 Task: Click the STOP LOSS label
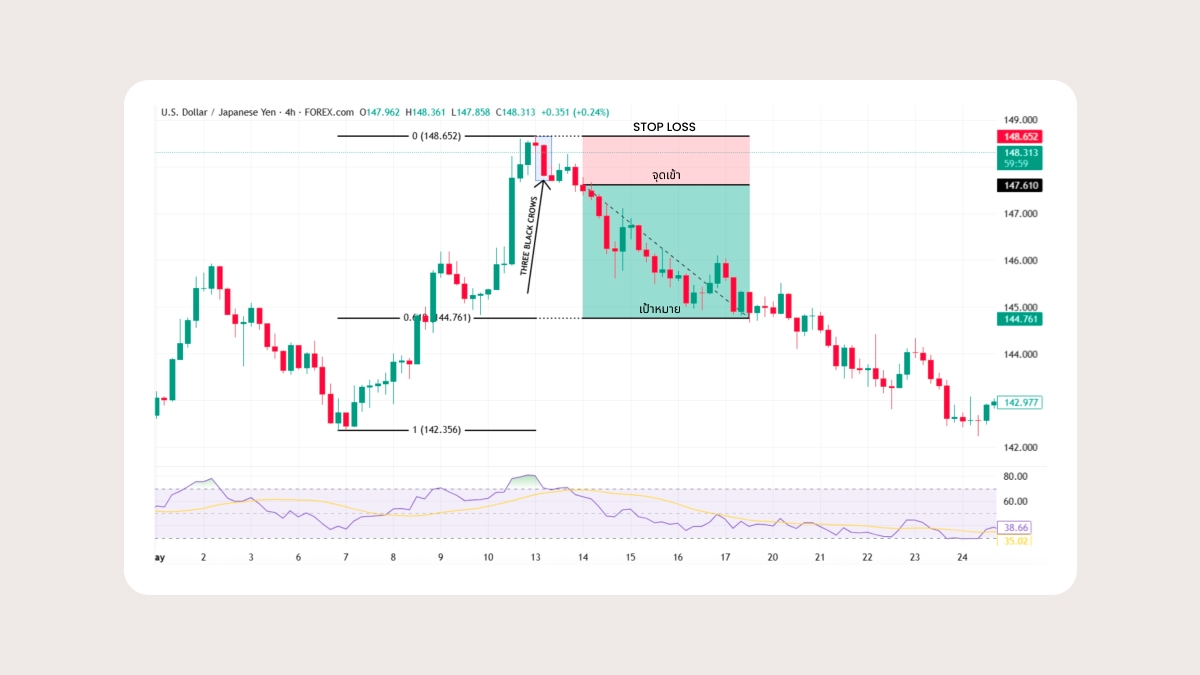[x=664, y=127]
